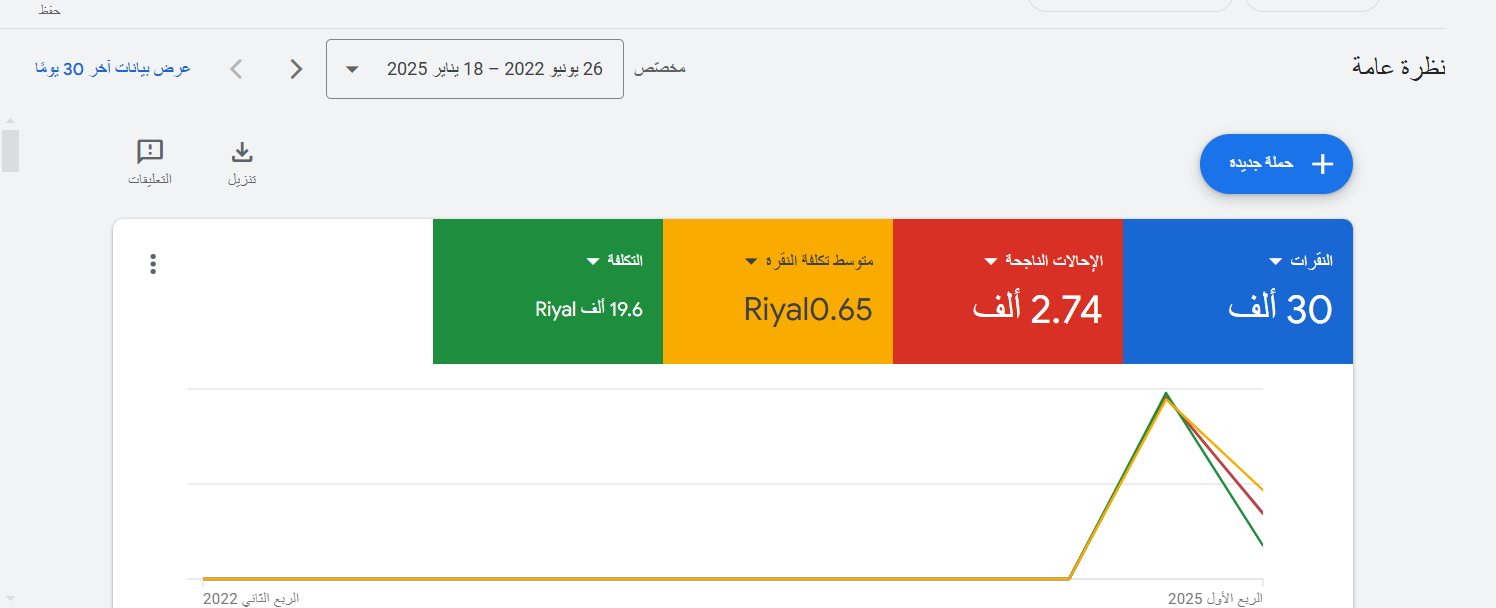Viewport: 1496px width, 608px height.
Task: Click the plus icon on حملة جديدة
Action: [x=1323, y=163]
